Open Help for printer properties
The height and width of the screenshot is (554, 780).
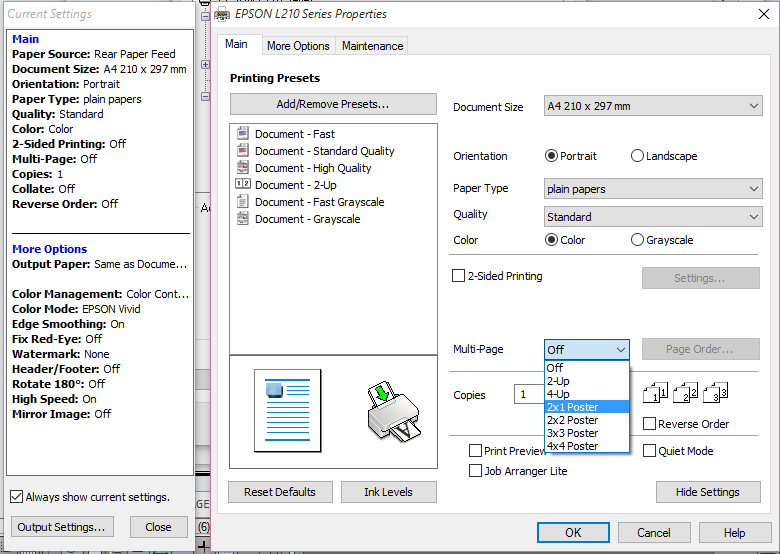pyautogui.click(x=734, y=533)
